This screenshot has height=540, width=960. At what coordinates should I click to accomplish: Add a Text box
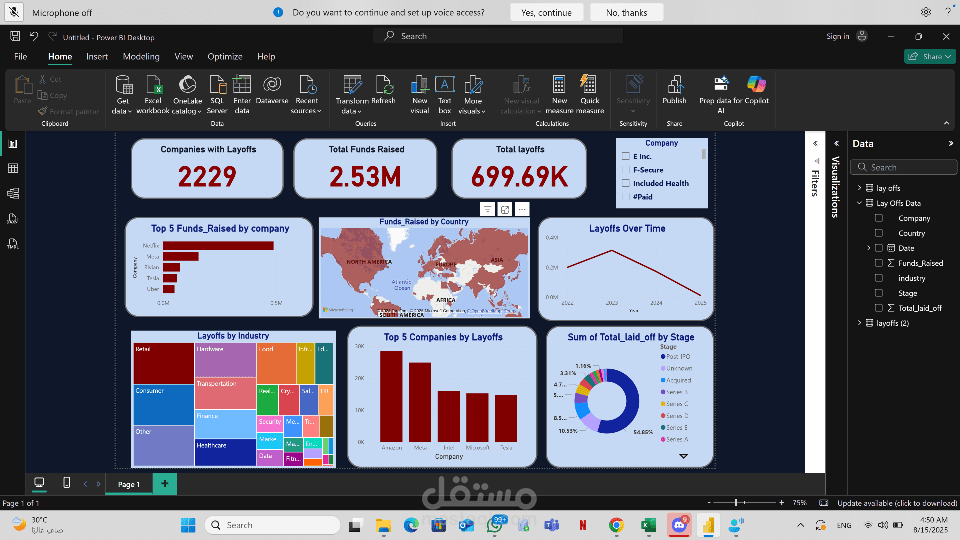pos(444,94)
